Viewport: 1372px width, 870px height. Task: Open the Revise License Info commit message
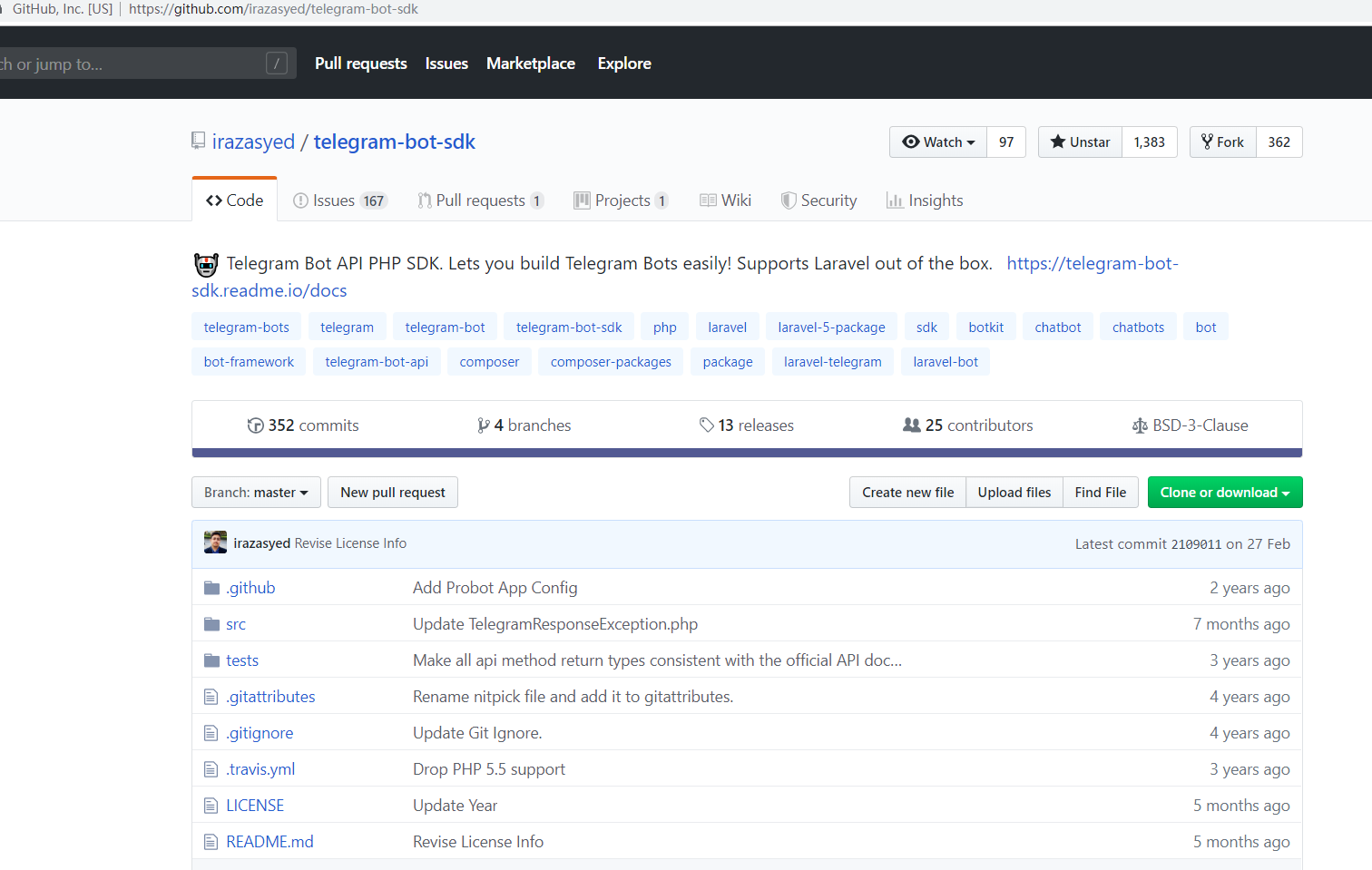350,543
